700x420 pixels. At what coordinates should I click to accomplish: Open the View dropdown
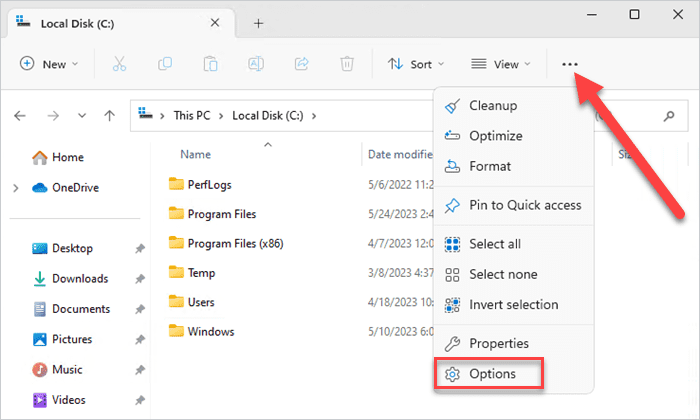501,64
